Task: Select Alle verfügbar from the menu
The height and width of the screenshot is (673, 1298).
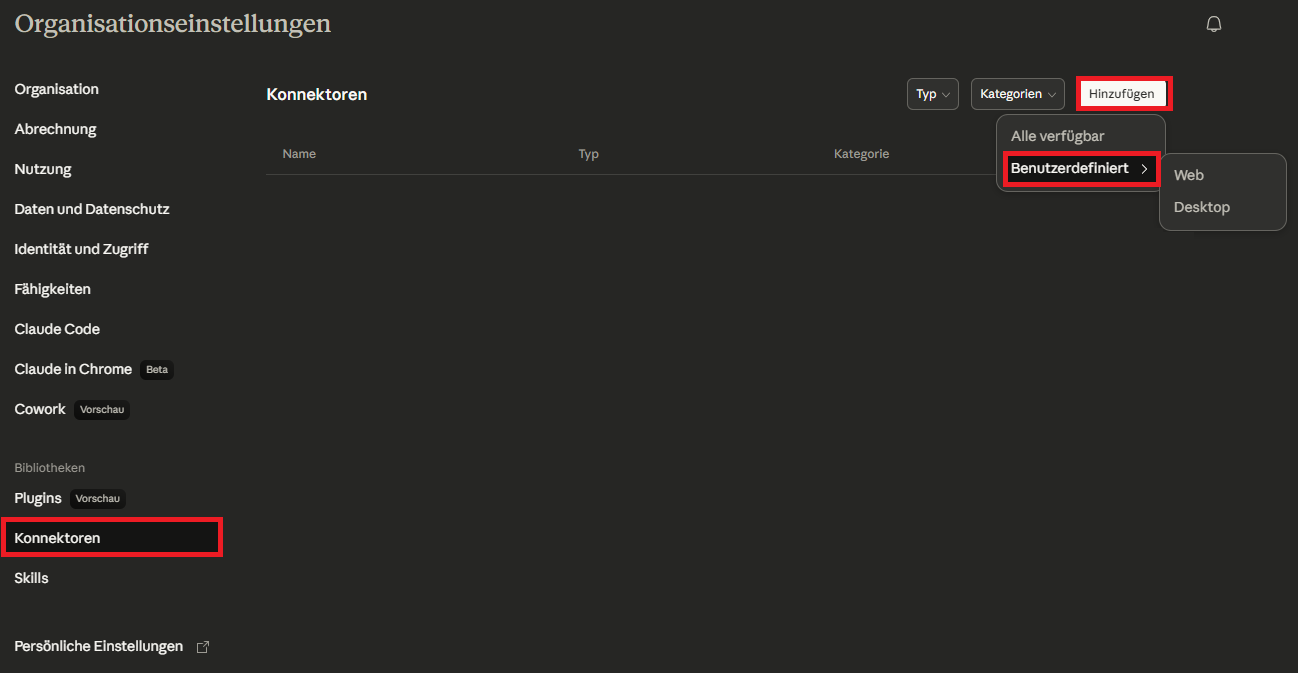Action: click(x=1057, y=136)
